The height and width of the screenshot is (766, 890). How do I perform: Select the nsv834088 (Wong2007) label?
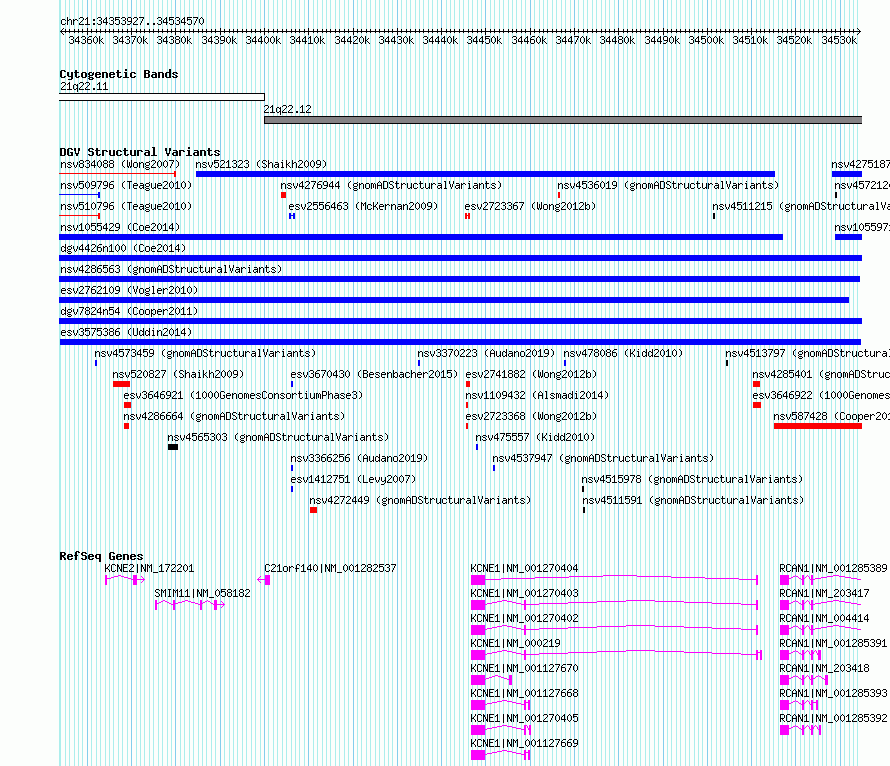click(120, 164)
